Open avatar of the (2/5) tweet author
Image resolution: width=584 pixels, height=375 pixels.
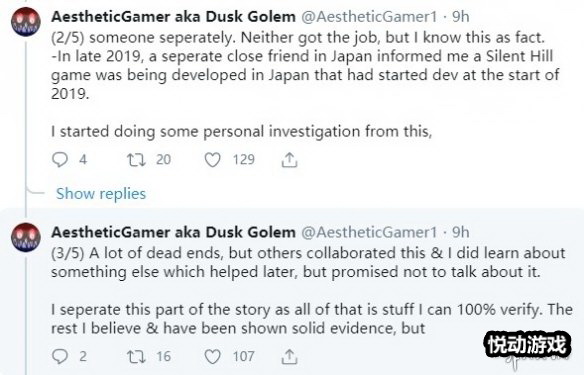click(26, 22)
